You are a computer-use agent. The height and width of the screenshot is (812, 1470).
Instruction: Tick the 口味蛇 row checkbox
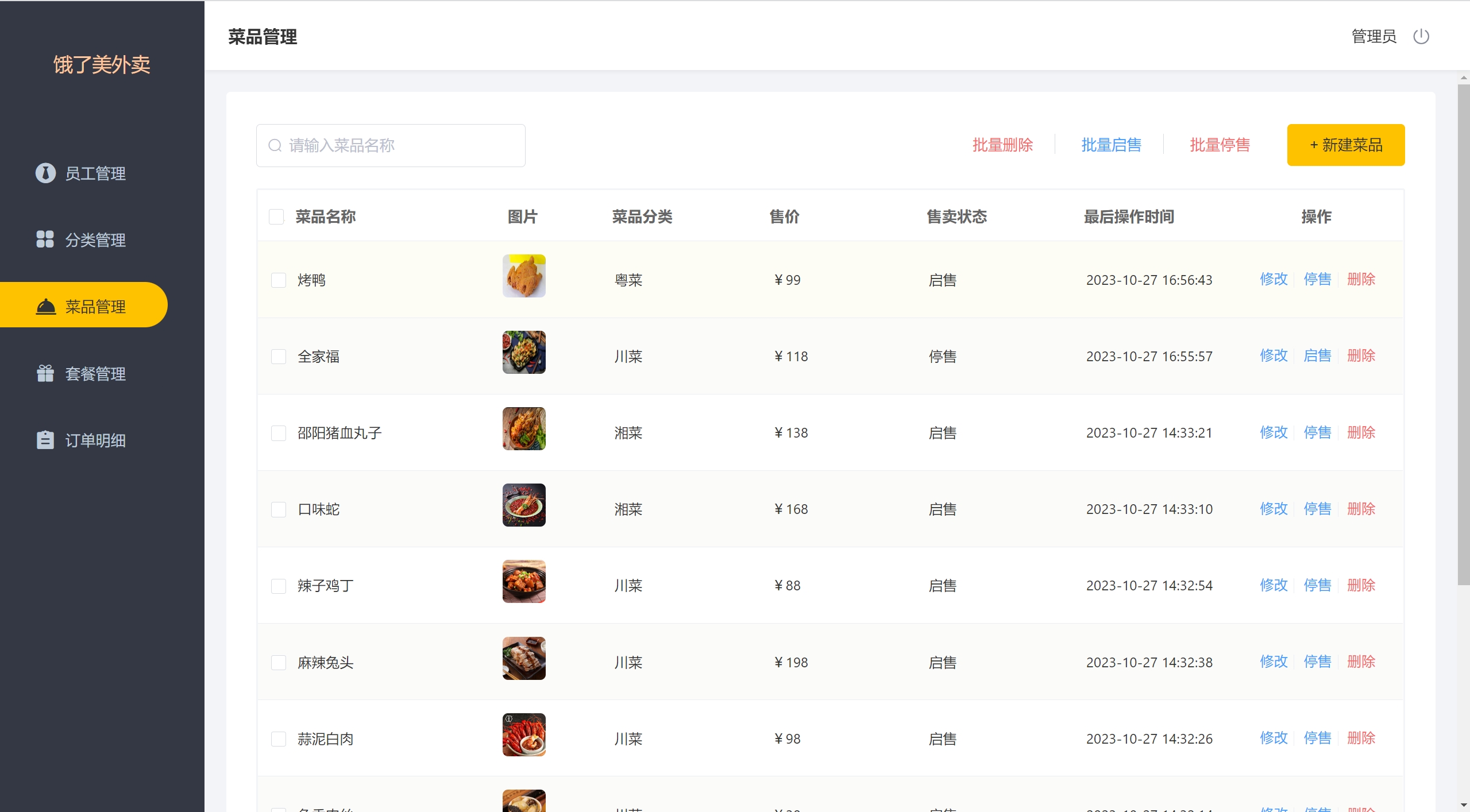point(279,509)
